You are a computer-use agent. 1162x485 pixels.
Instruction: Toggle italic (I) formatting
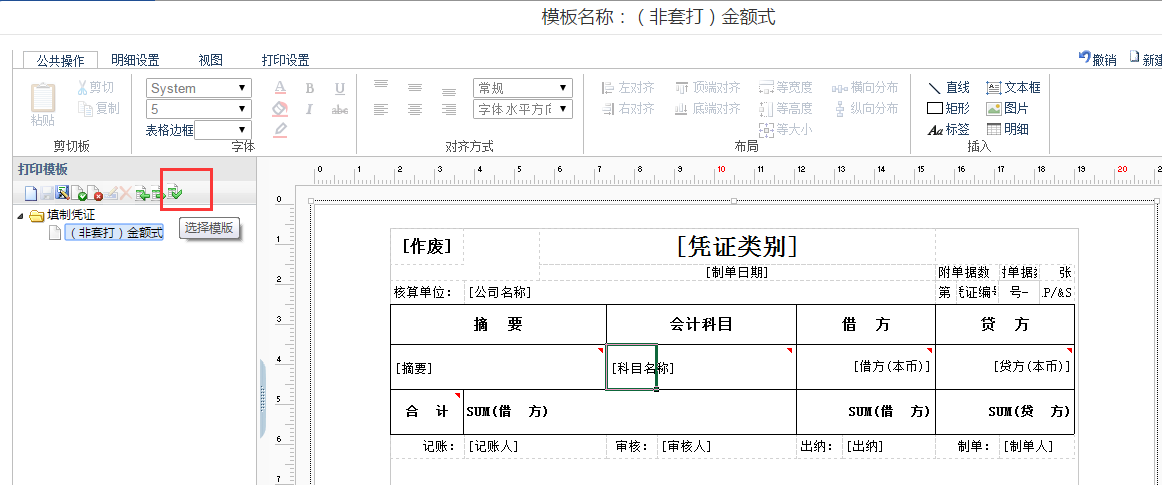310,109
